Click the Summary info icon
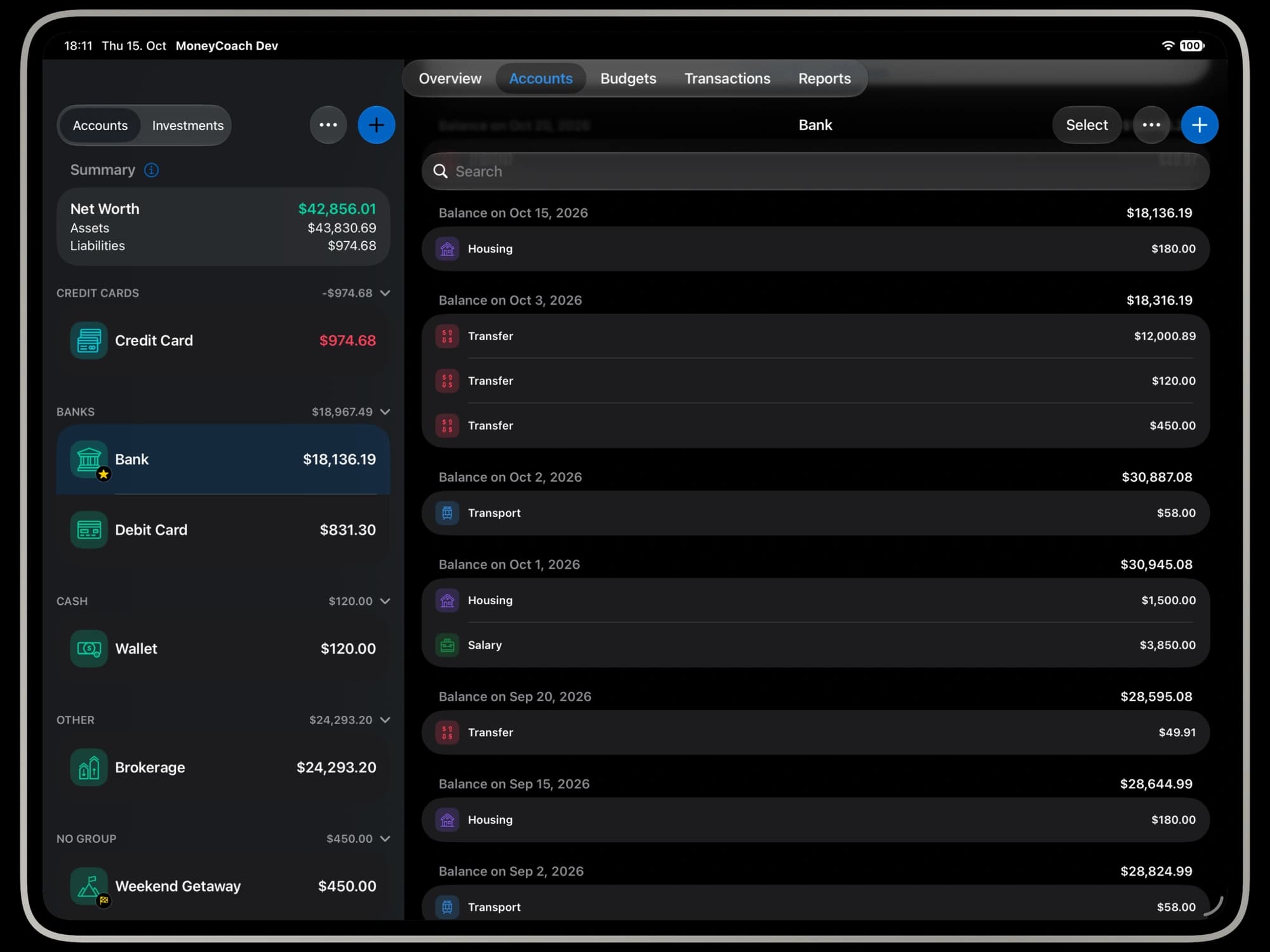The image size is (1270, 952). [x=151, y=170]
